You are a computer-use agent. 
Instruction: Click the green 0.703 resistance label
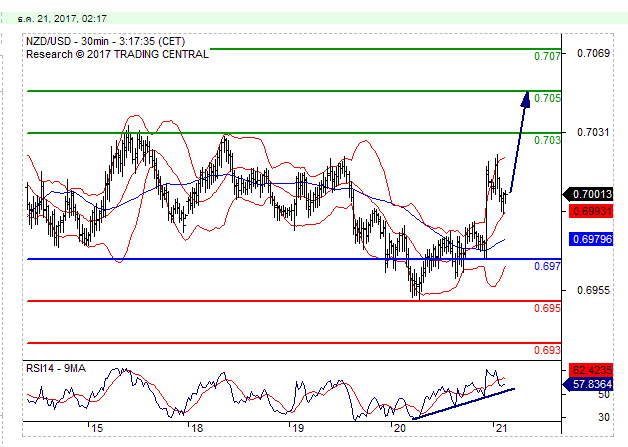(547, 140)
